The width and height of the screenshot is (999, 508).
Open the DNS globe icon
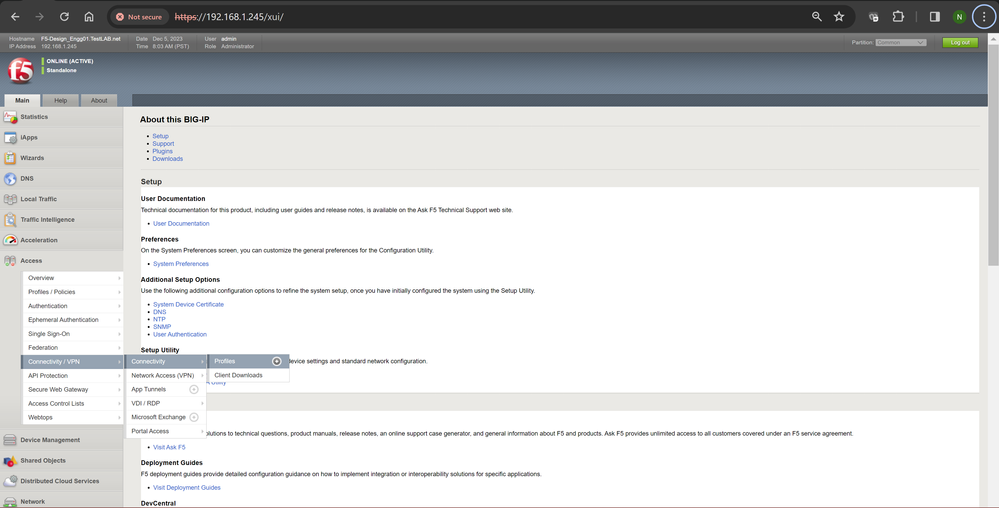click(10, 179)
